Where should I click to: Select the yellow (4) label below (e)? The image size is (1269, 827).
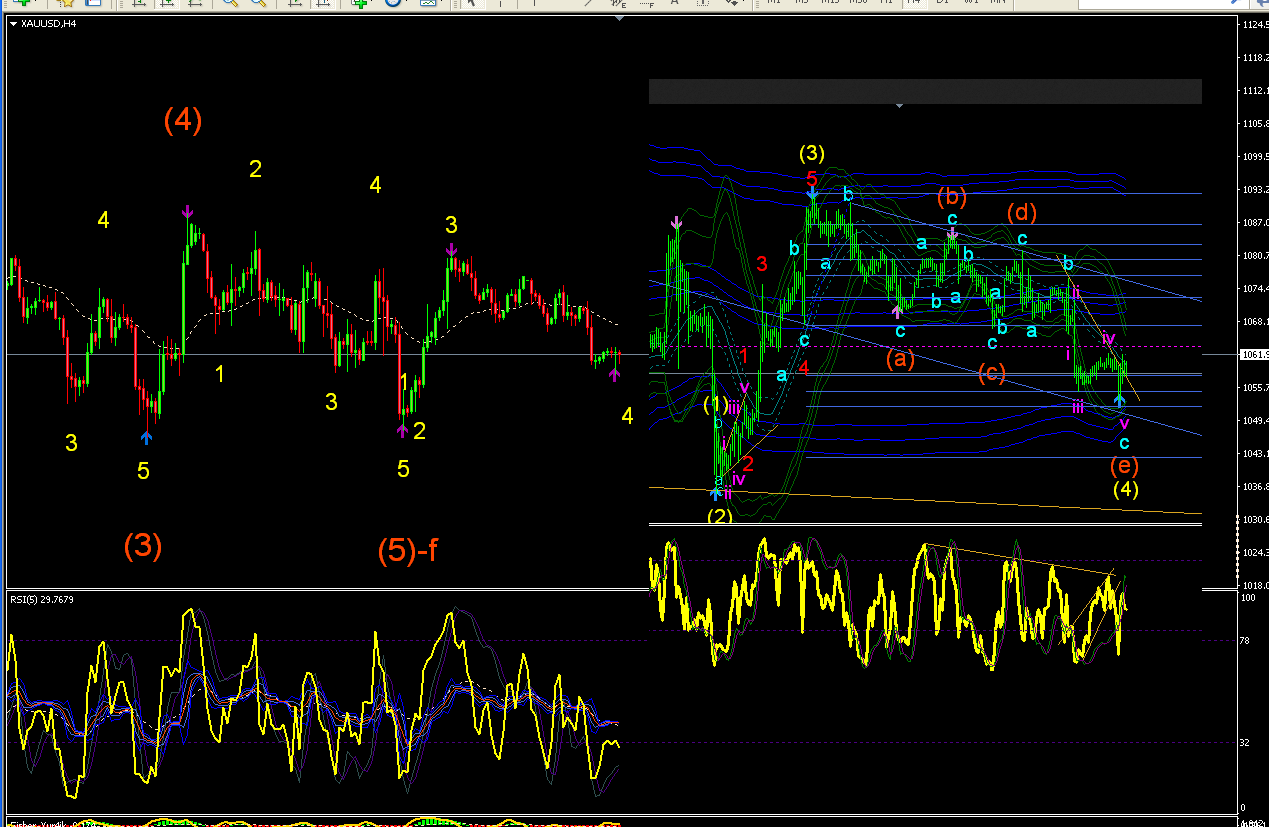click(1126, 489)
